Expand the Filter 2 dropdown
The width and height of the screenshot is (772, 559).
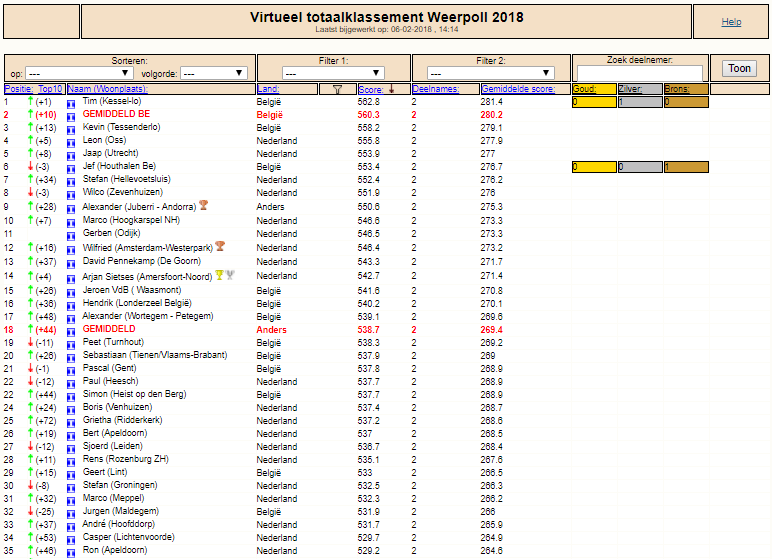pyautogui.click(x=490, y=73)
